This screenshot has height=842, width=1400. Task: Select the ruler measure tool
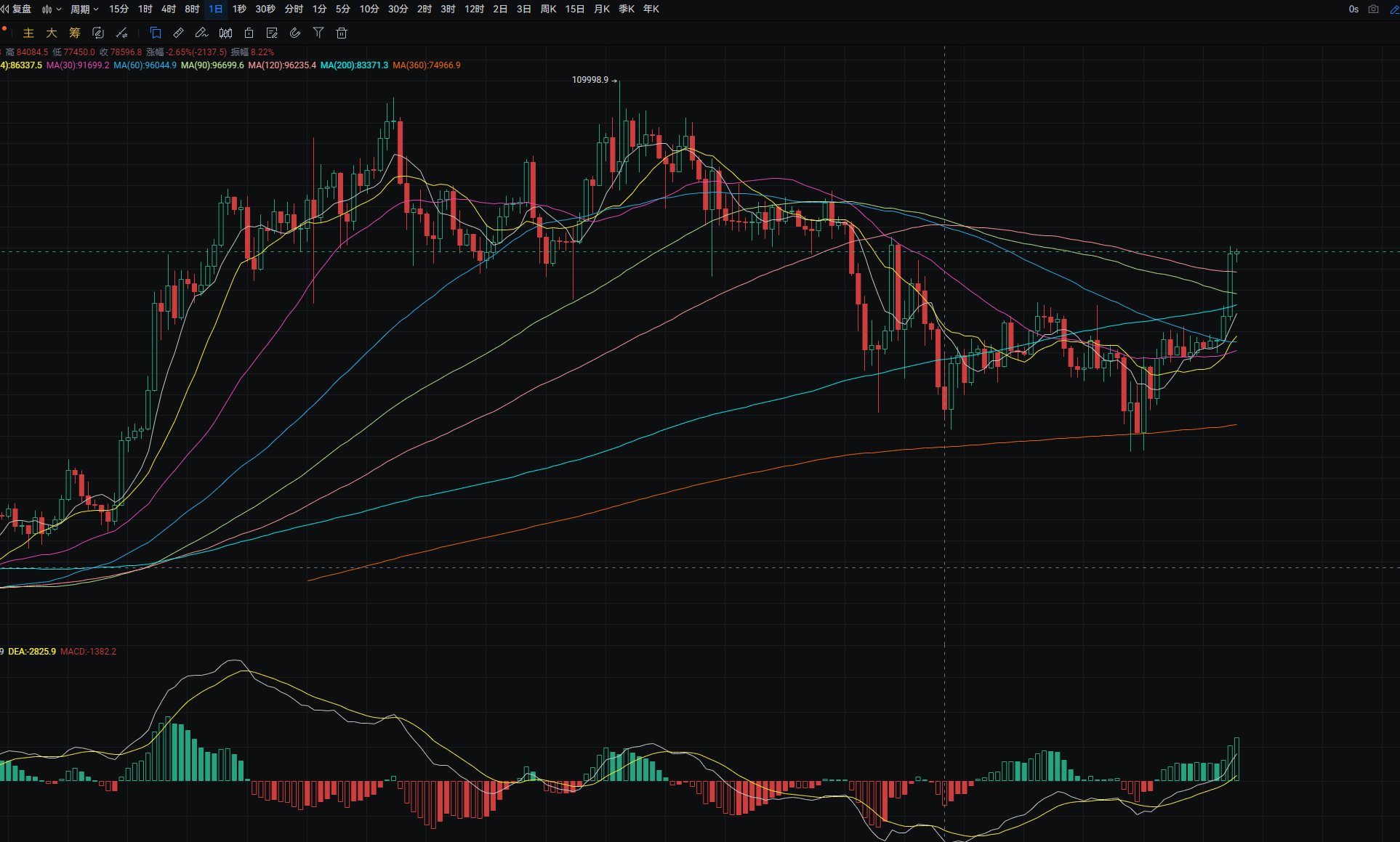tap(178, 33)
